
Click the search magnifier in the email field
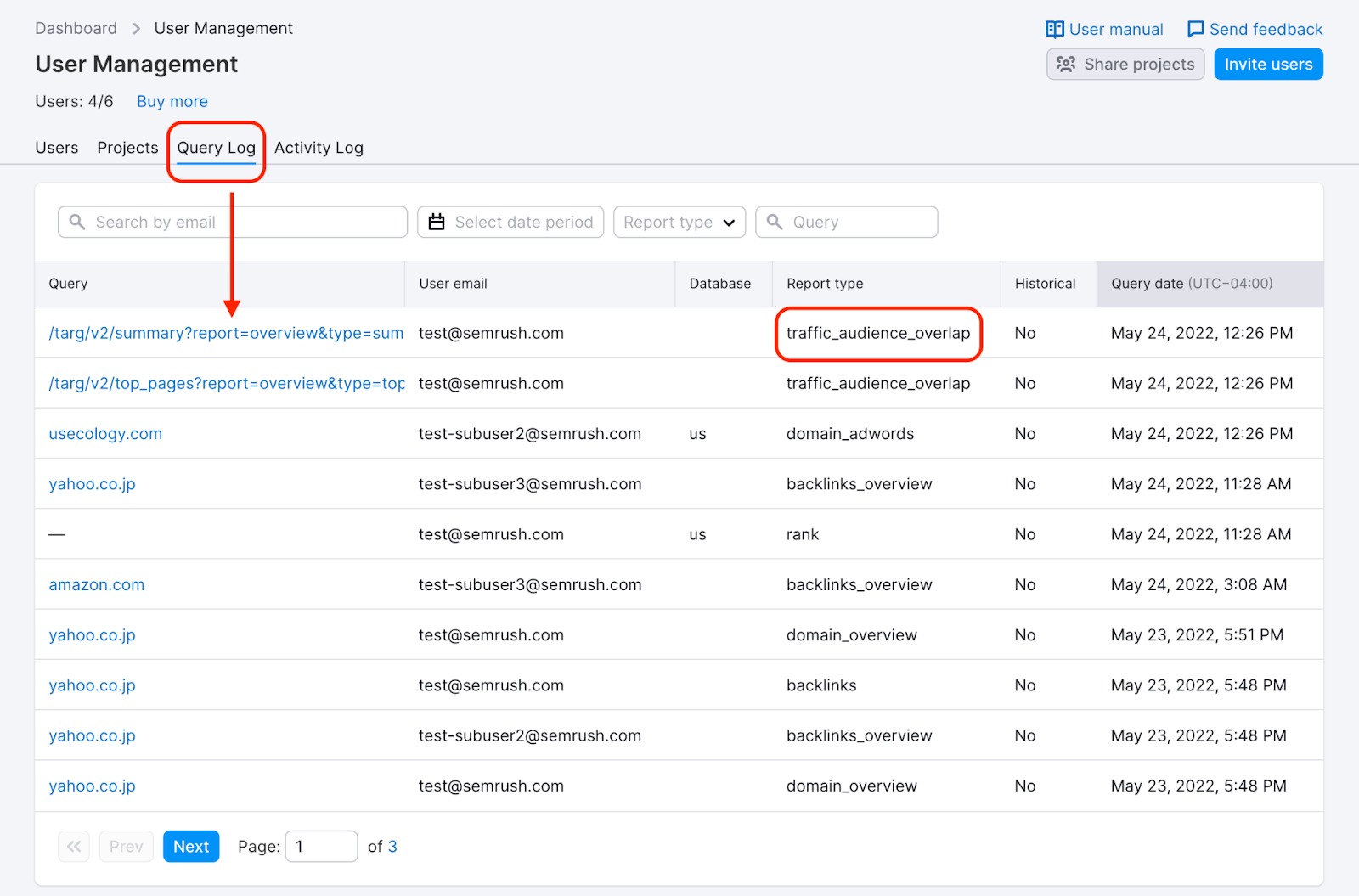click(77, 222)
